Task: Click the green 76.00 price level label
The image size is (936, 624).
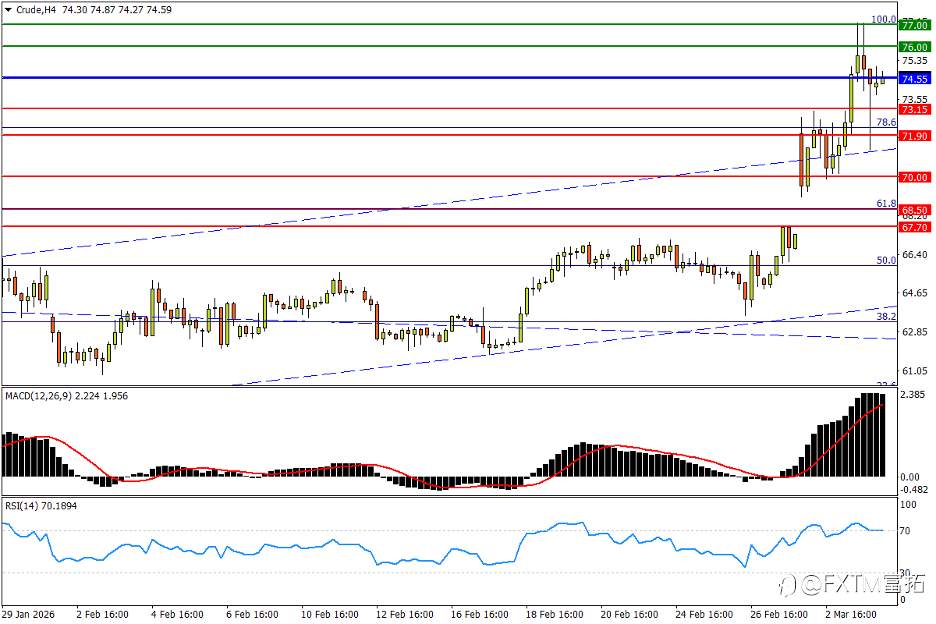Action: pyautogui.click(x=914, y=47)
